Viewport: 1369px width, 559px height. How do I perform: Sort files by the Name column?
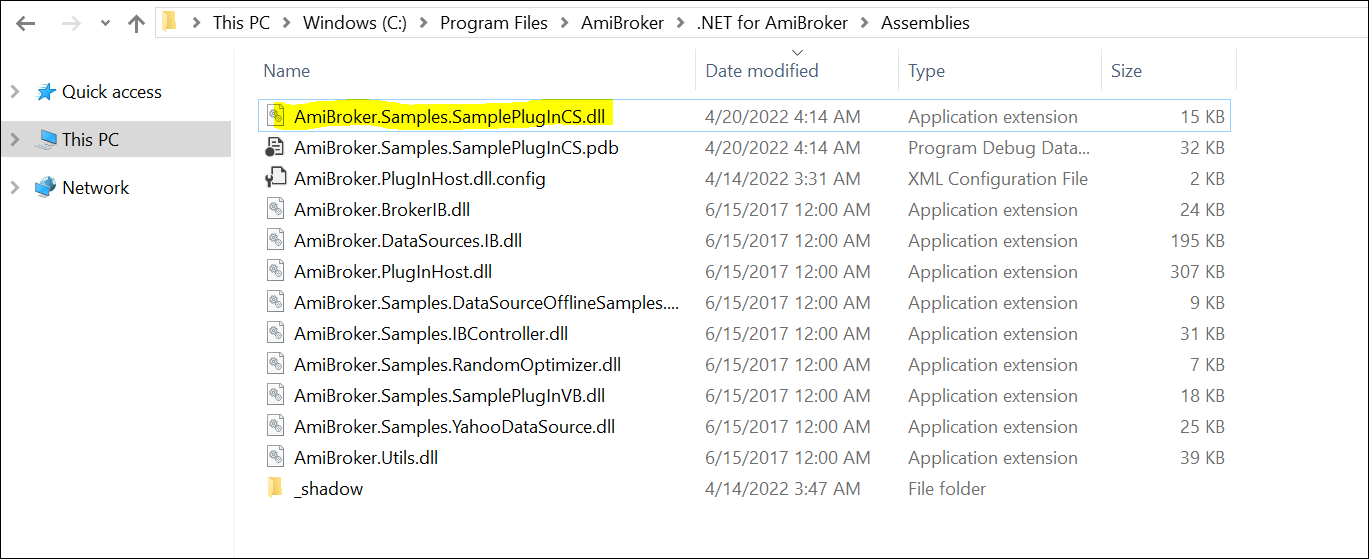coord(286,71)
